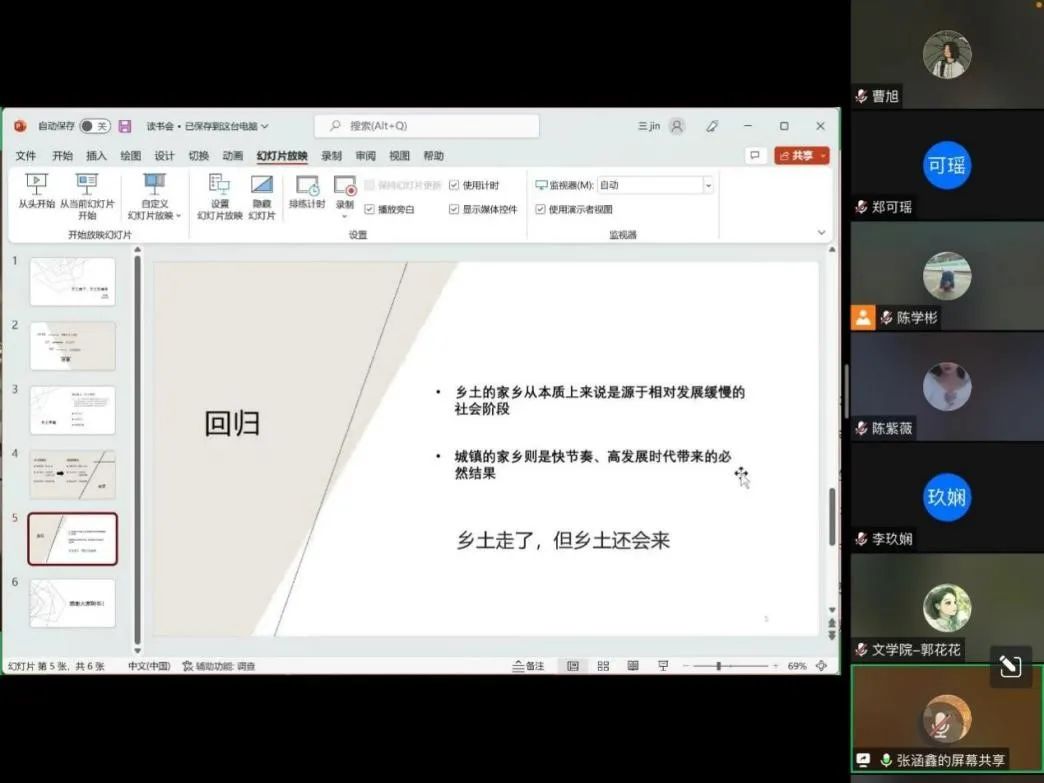Uncheck Use Timings (使用计时) checkbox
1044x783 pixels.
[454, 185]
